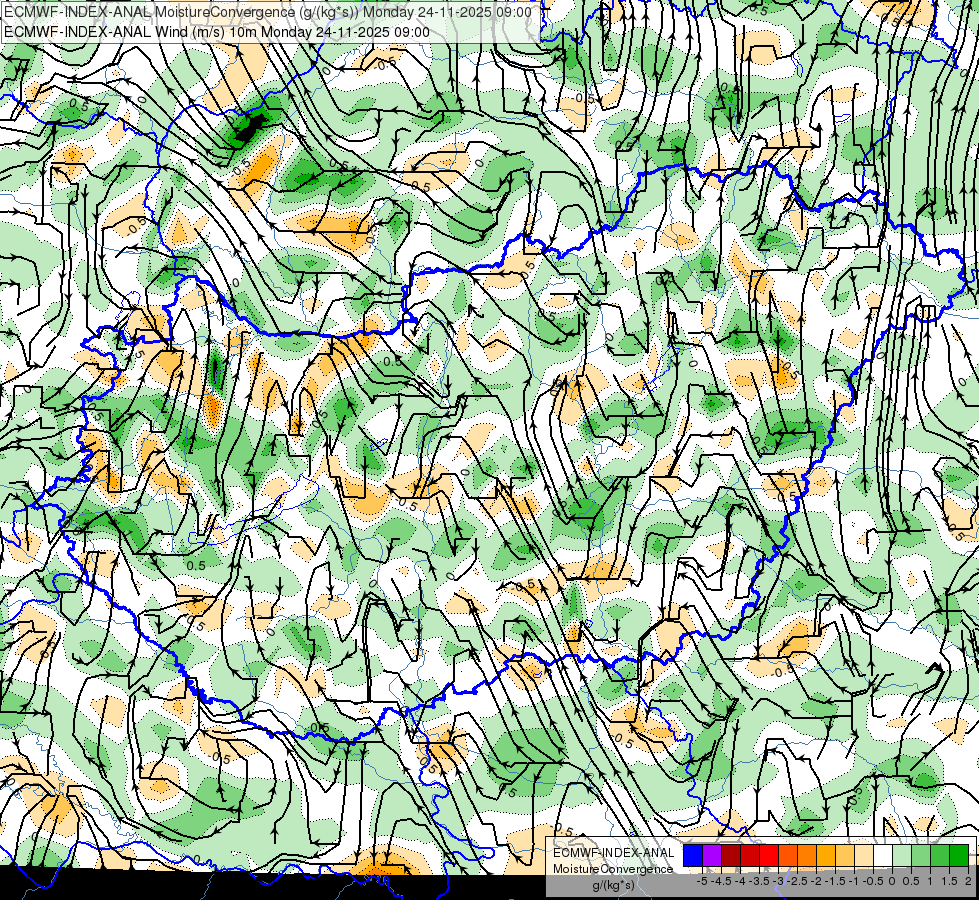Click the purple legend color swatch
Image resolution: width=979 pixels, height=900 pixels.
point(712,856)
